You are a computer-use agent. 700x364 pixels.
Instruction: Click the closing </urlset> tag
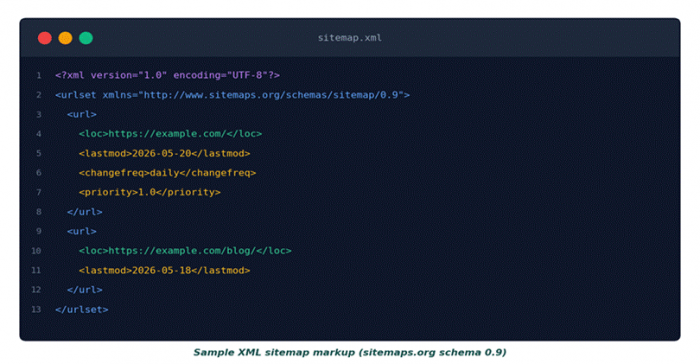pyautogui.click(x=82, y=309)
